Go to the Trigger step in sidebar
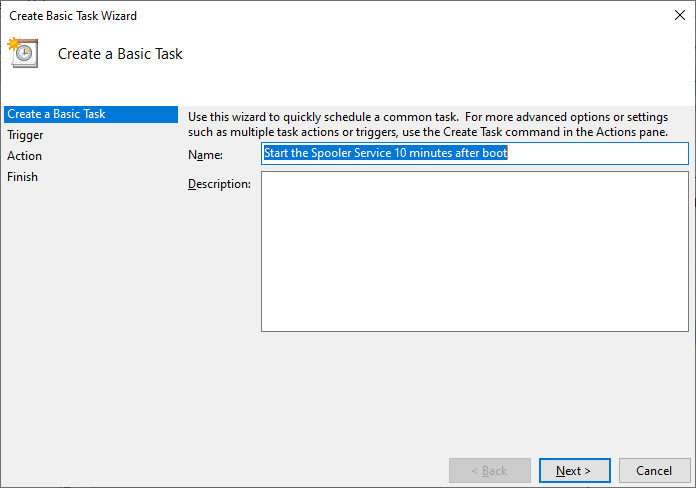The width and height of the screenshot is (696, 488). 25,135
